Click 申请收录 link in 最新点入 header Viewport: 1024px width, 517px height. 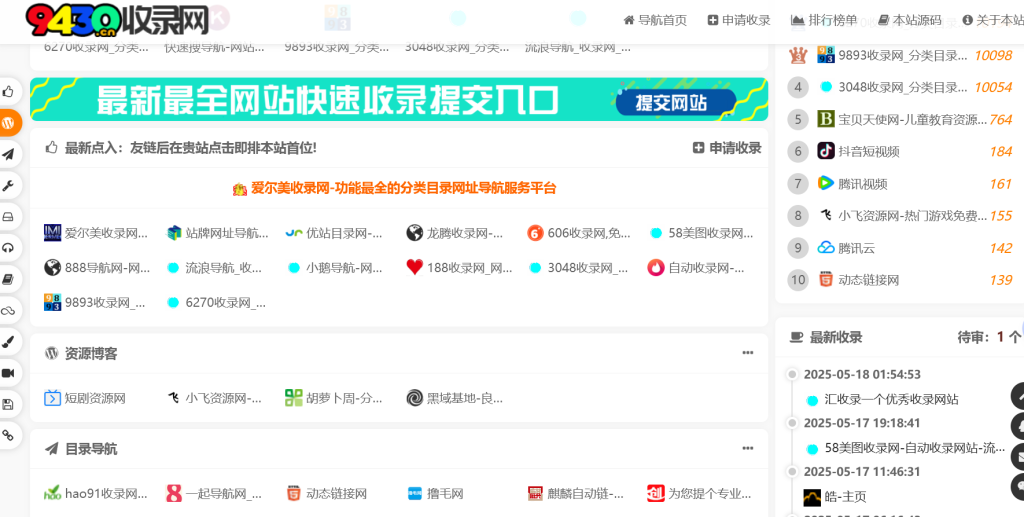(727, 148)
